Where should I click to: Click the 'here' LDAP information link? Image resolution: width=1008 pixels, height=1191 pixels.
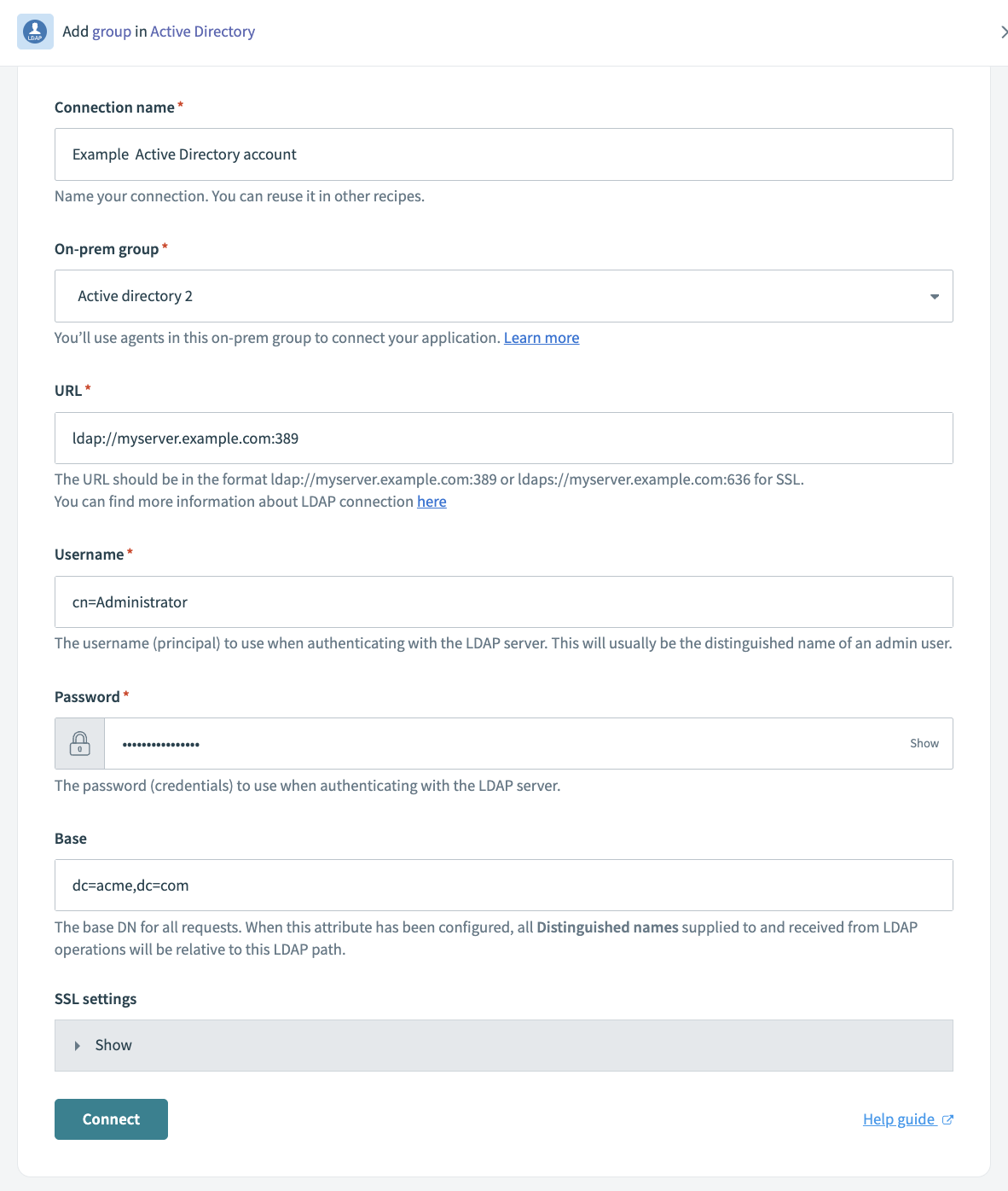point(432,502)
